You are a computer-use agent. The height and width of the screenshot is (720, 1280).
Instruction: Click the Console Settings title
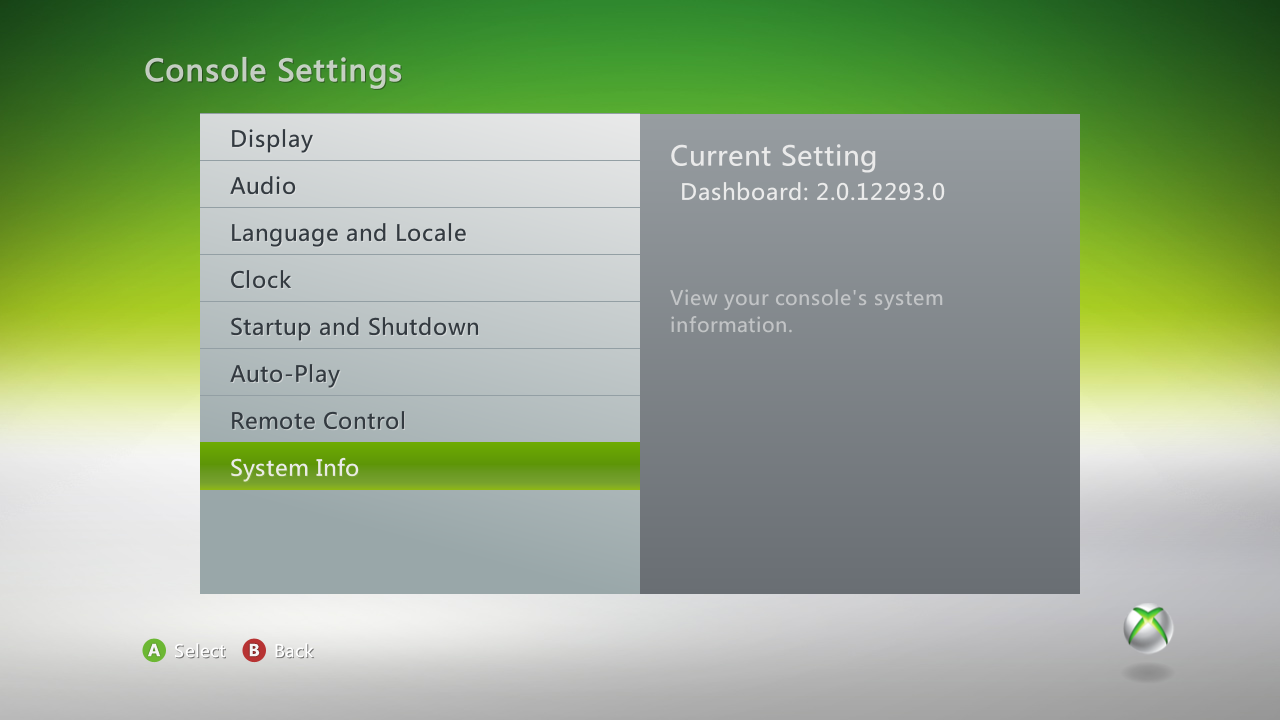273,70
